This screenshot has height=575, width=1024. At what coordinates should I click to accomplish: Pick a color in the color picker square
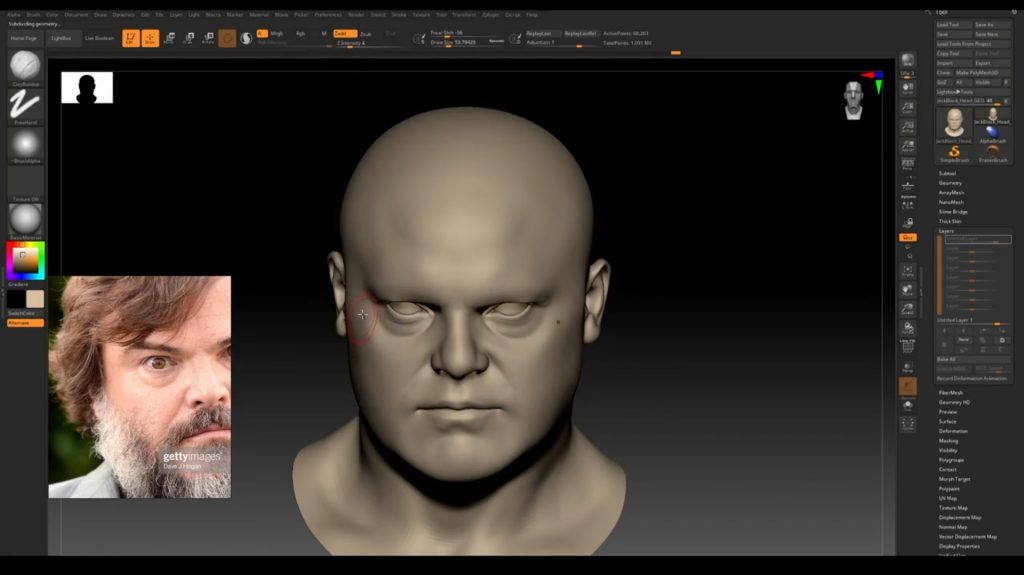click(25, 261)
